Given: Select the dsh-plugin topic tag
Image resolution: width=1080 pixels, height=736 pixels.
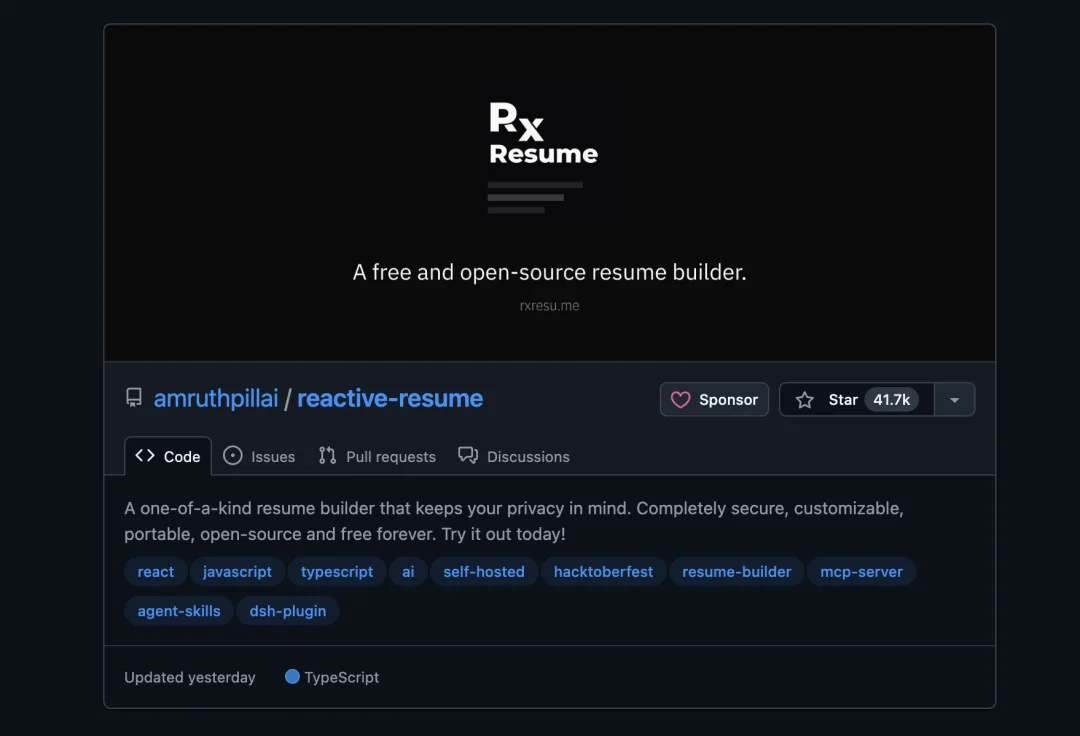Looking at the screenshot, I should [288, 611].
